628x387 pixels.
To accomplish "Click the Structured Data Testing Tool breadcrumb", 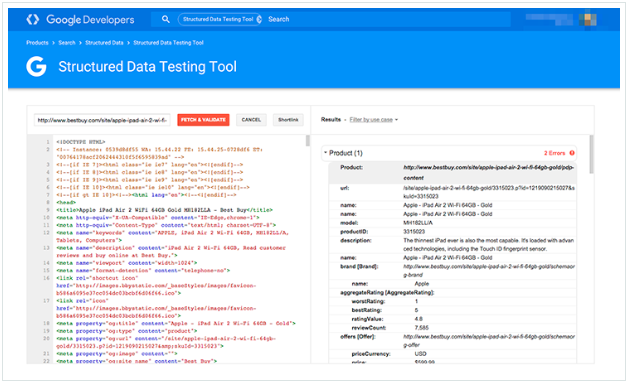I will (x=168, y=42).
